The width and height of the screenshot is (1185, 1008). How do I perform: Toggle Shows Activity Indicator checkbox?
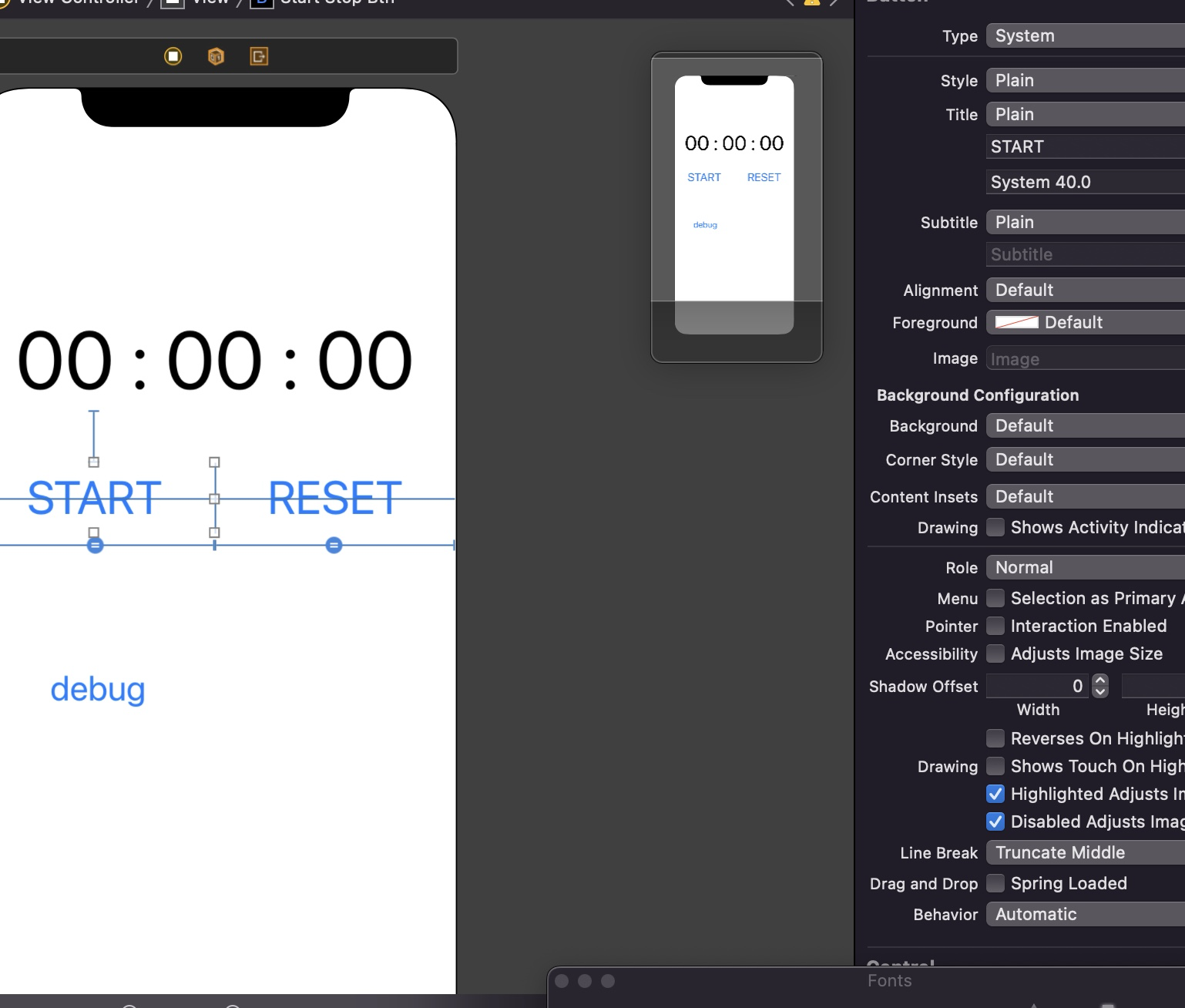click(x=995, y=527)
